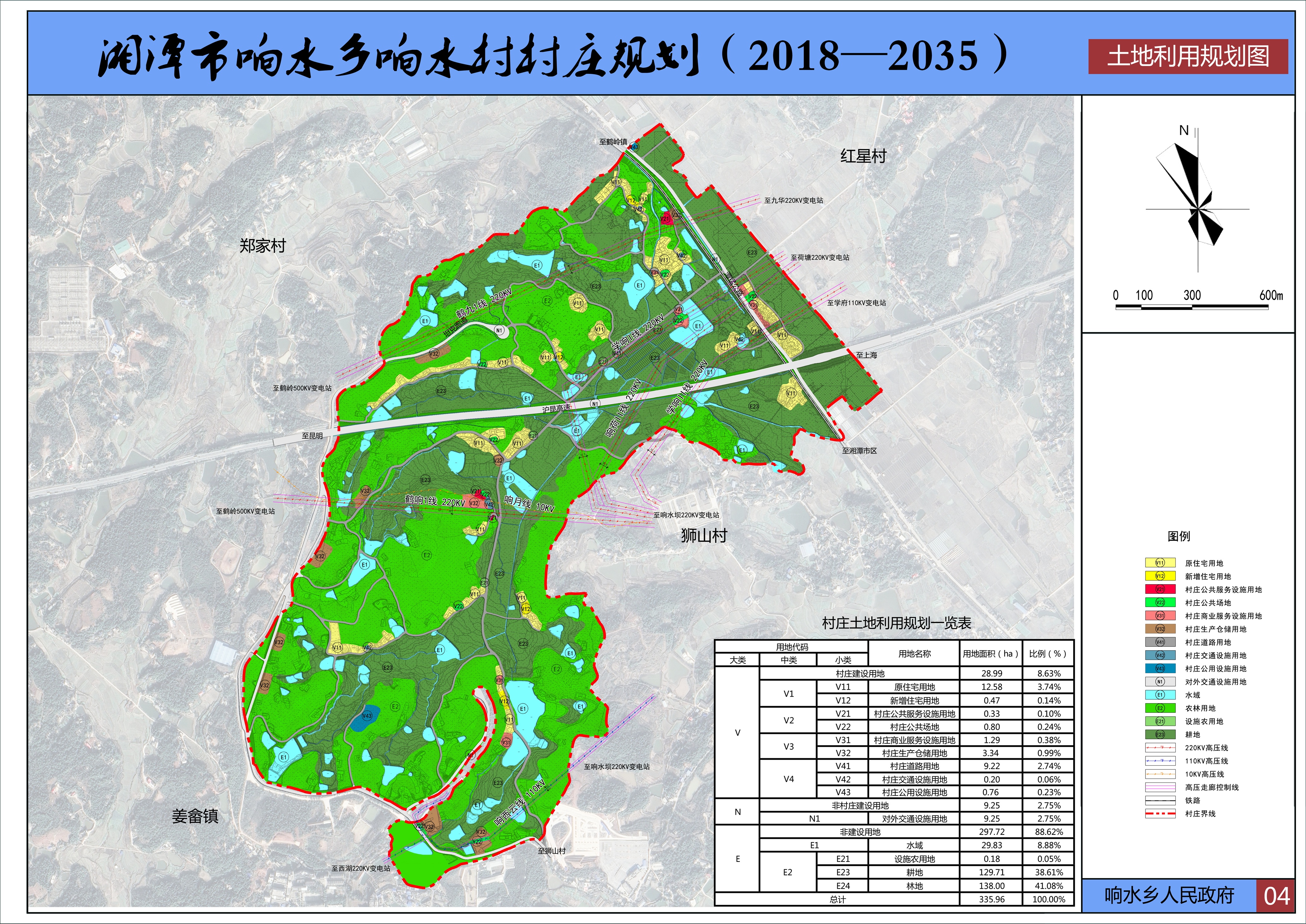The image size is (1306, 924).
Task: Select the V22 村庄公共场地 legend swatch
Action: pyautogui.click(x=1160, y=603)
